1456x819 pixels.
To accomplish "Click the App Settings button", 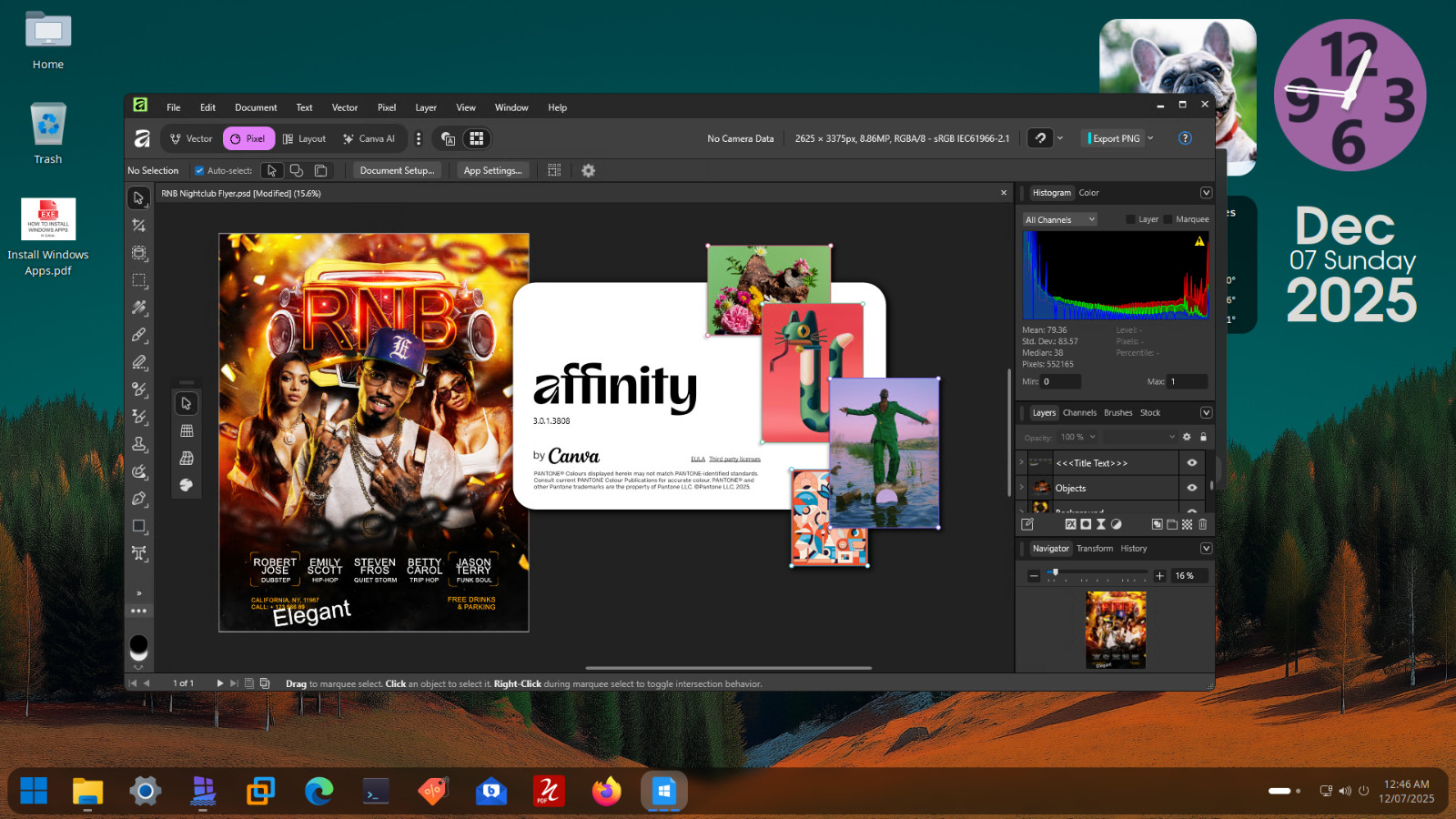I will (x=492, y=170).
